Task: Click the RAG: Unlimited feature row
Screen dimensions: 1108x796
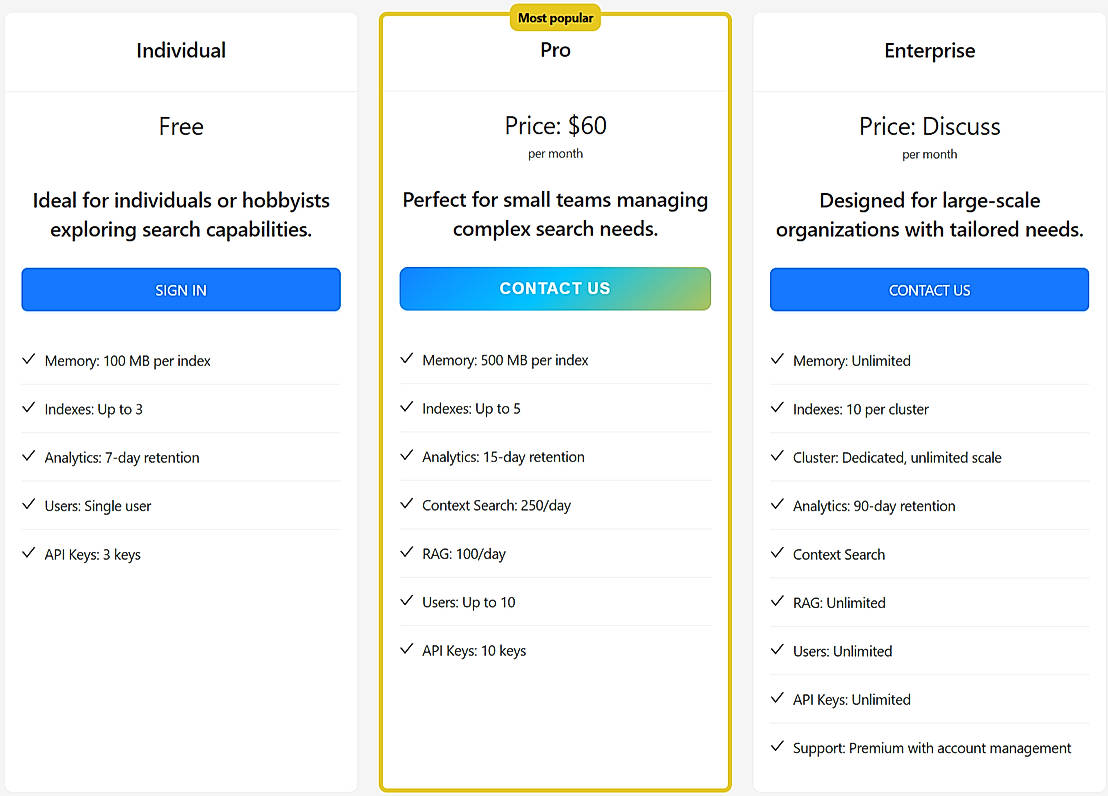Action: tap(839, 603)
